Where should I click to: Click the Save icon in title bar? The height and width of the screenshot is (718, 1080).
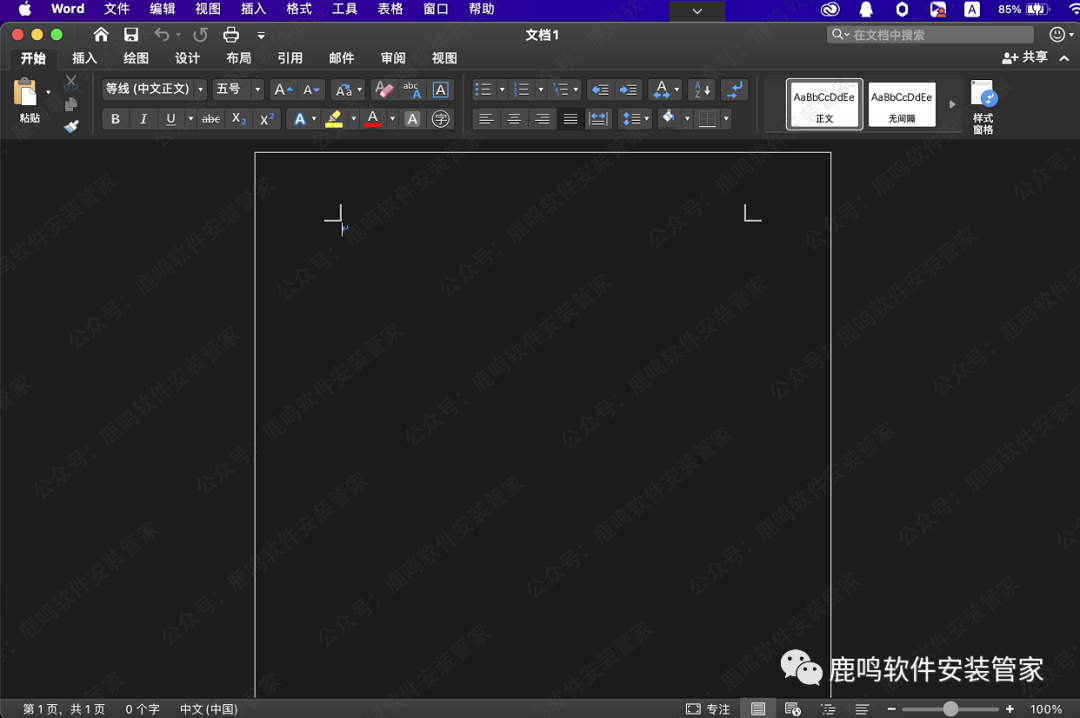pos(131,35)
